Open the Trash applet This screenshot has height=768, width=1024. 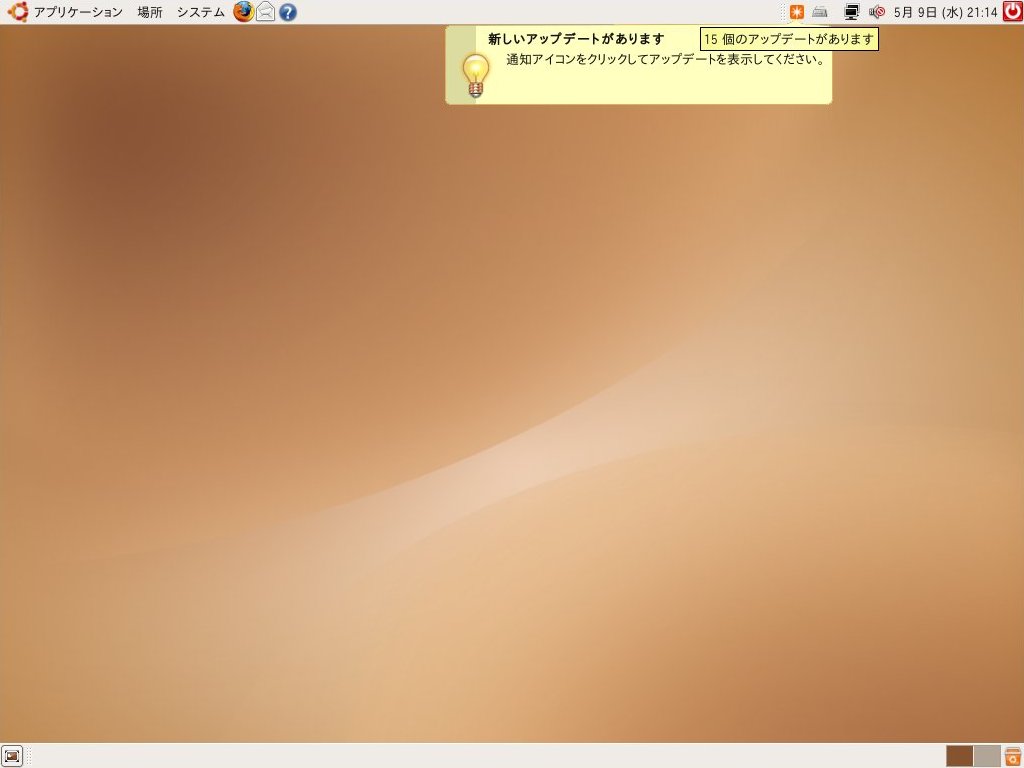coord(1013,756)
